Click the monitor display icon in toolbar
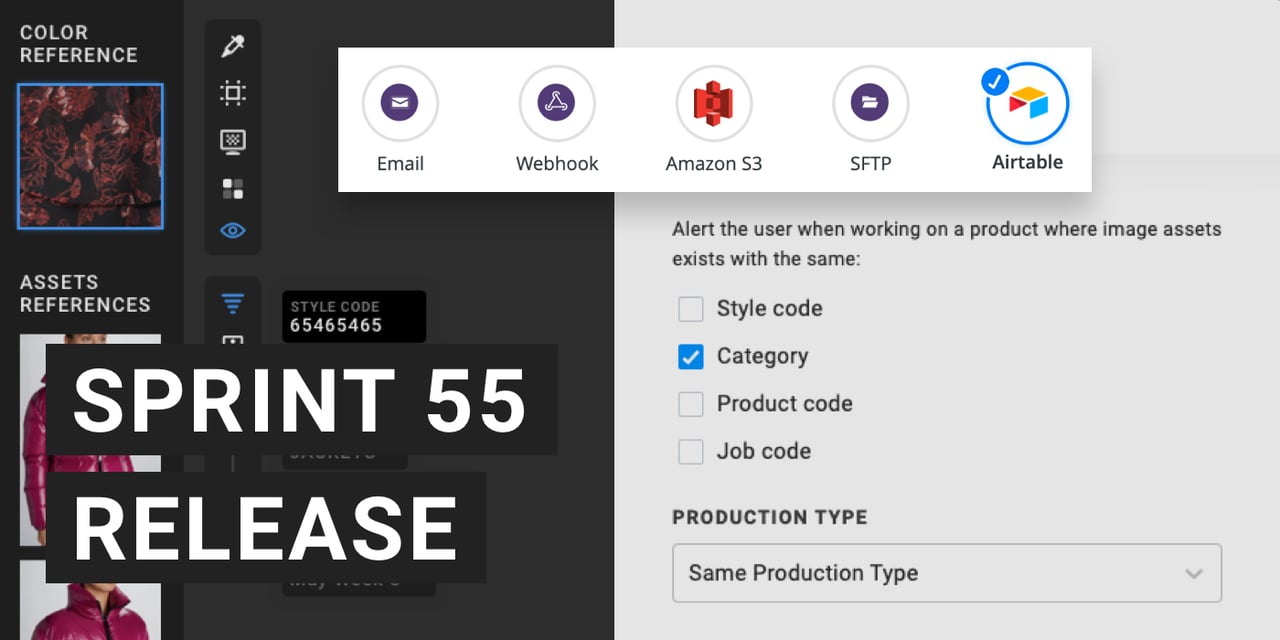This screenshot has width=1280, height=640. pyautogui.click(x=233, y=141)
